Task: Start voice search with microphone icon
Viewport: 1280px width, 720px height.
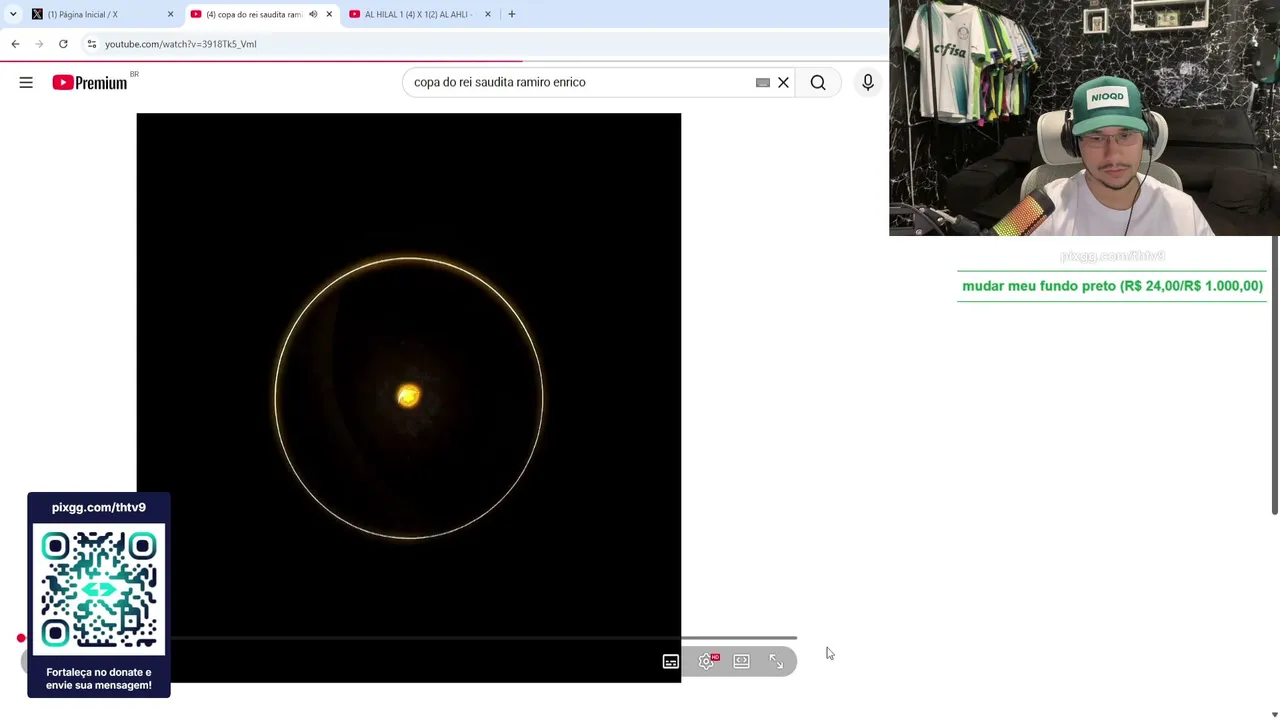Action: coord(868,82)
